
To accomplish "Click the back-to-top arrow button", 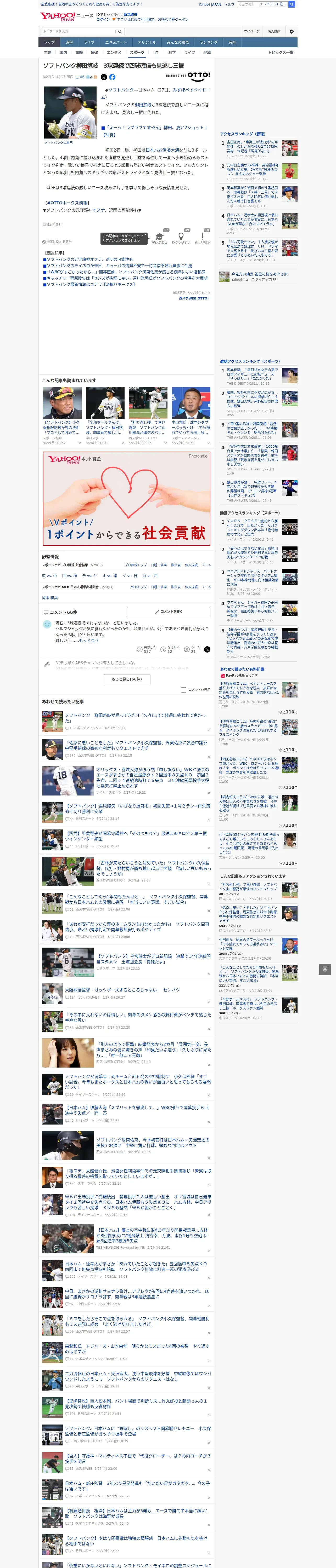I will [325, 969].
